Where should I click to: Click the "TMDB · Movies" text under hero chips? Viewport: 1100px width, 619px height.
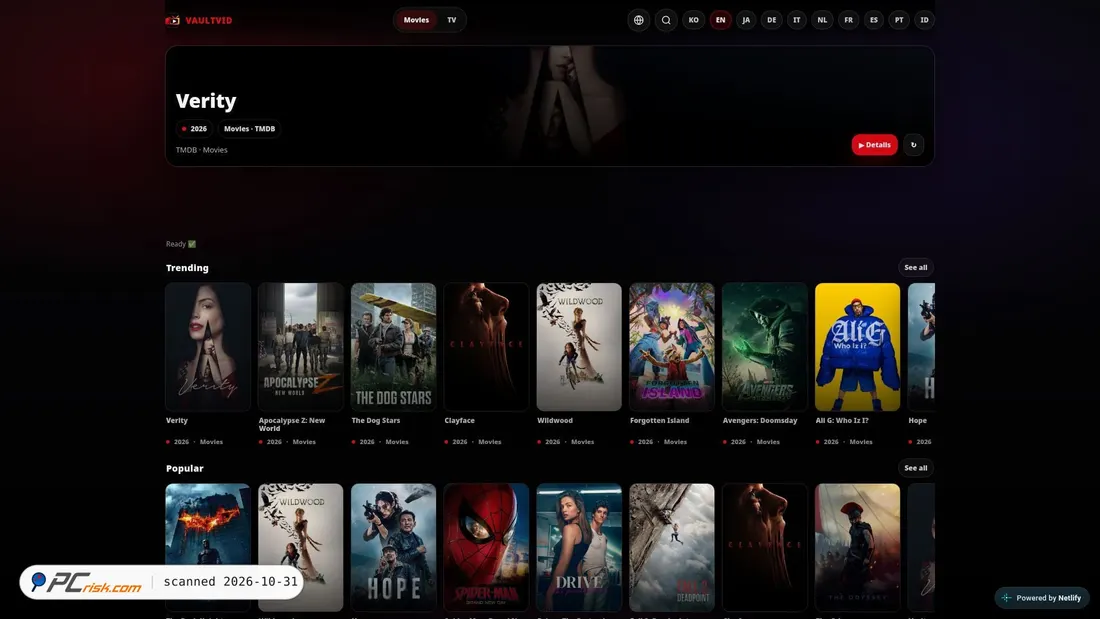tap(201, 149)
